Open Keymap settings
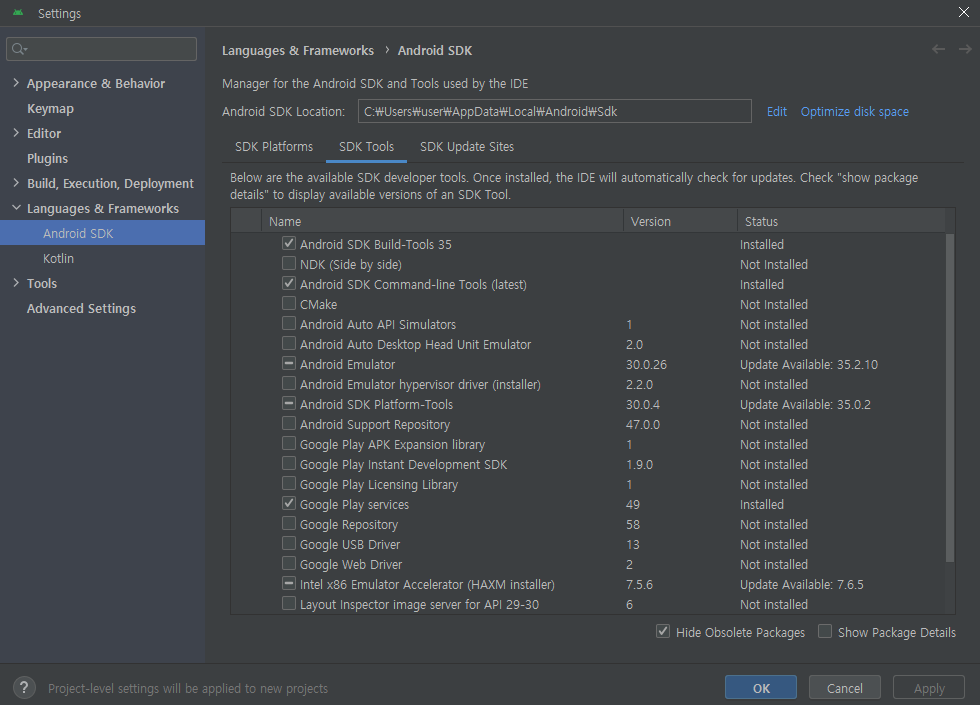The image size is (980, 705). 50,108
